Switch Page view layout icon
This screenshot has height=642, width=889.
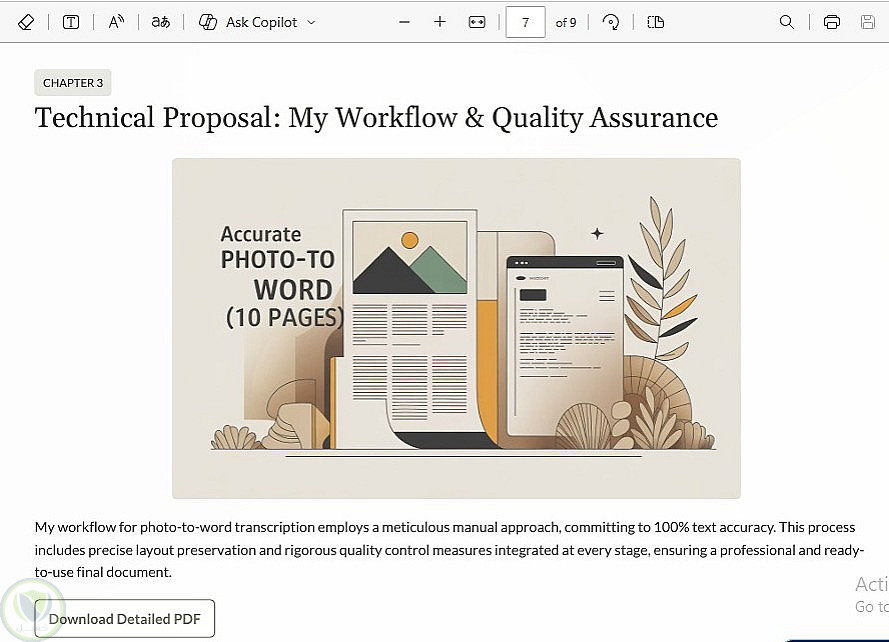655,22
